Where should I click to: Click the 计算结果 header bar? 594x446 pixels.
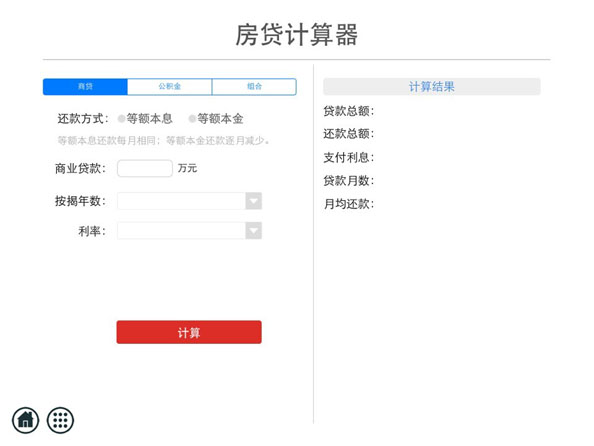click(431, 86)
